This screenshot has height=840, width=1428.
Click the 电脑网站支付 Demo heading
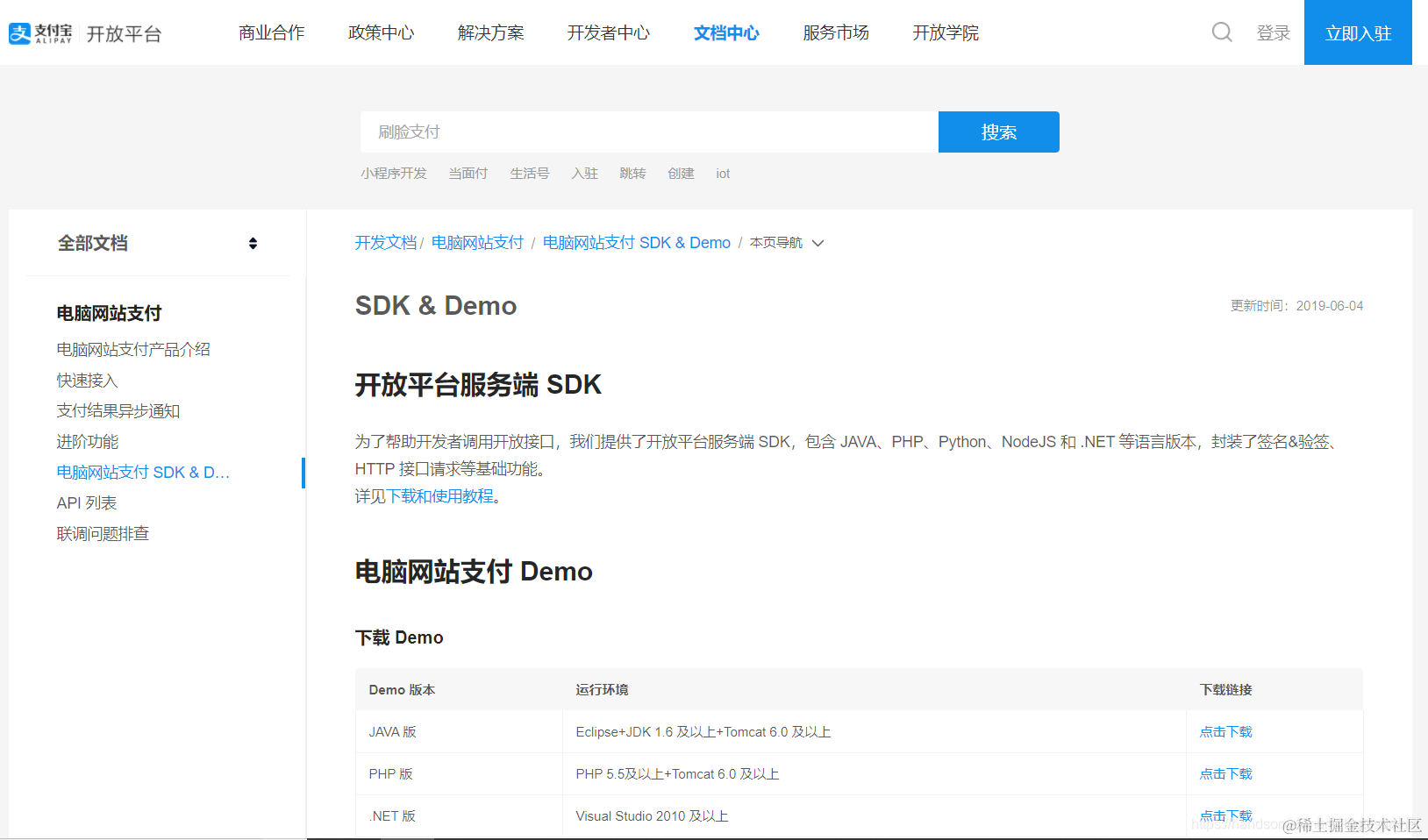click(474, 571)
